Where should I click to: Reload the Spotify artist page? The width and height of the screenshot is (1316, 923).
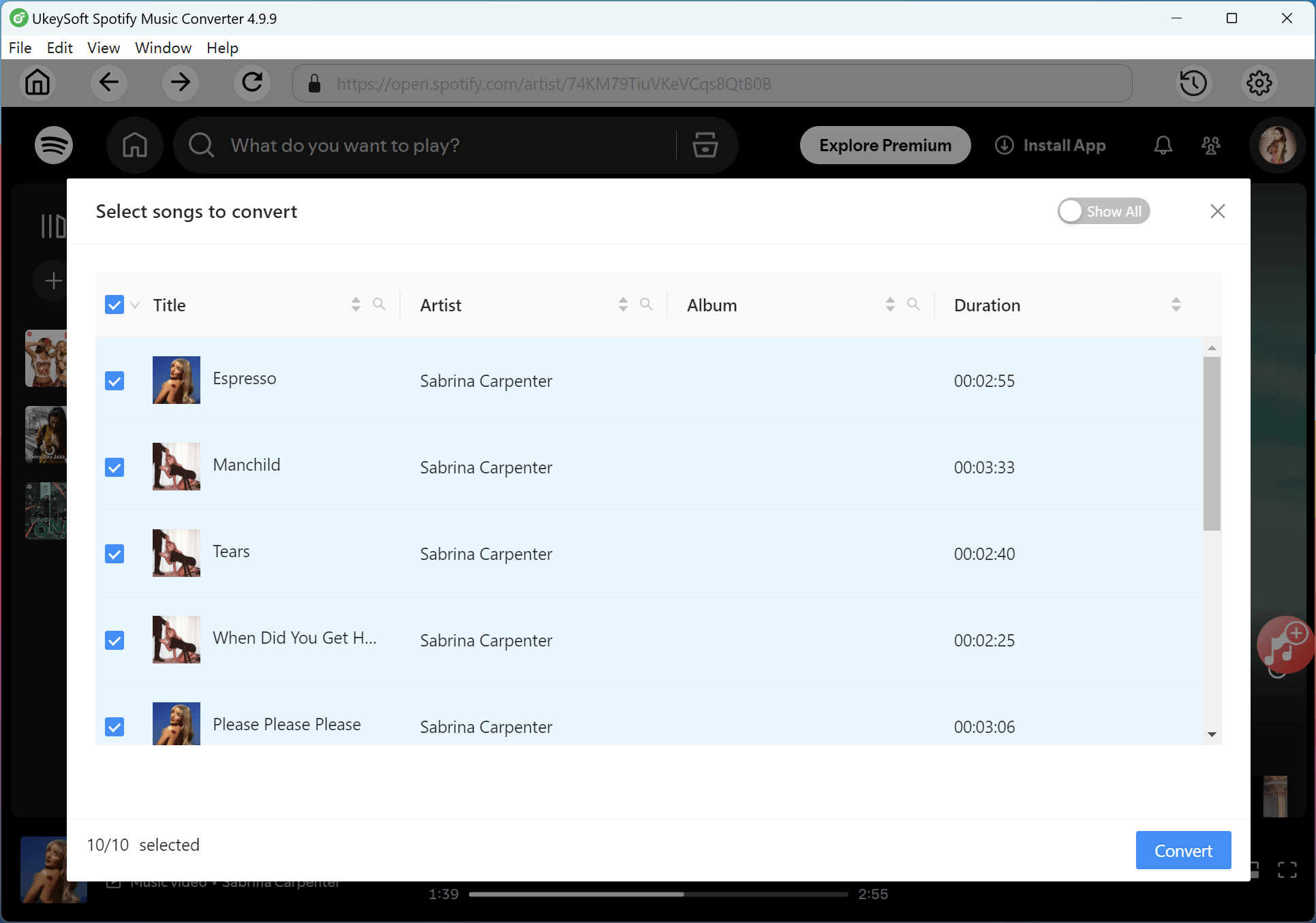coord(251,83)
